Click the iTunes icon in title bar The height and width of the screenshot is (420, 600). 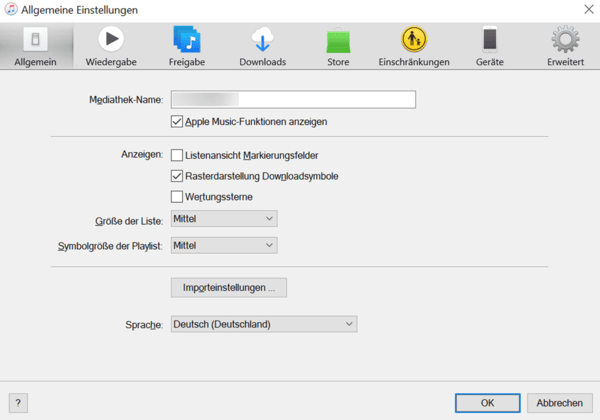pyautogui.click(x=11, y=9)
